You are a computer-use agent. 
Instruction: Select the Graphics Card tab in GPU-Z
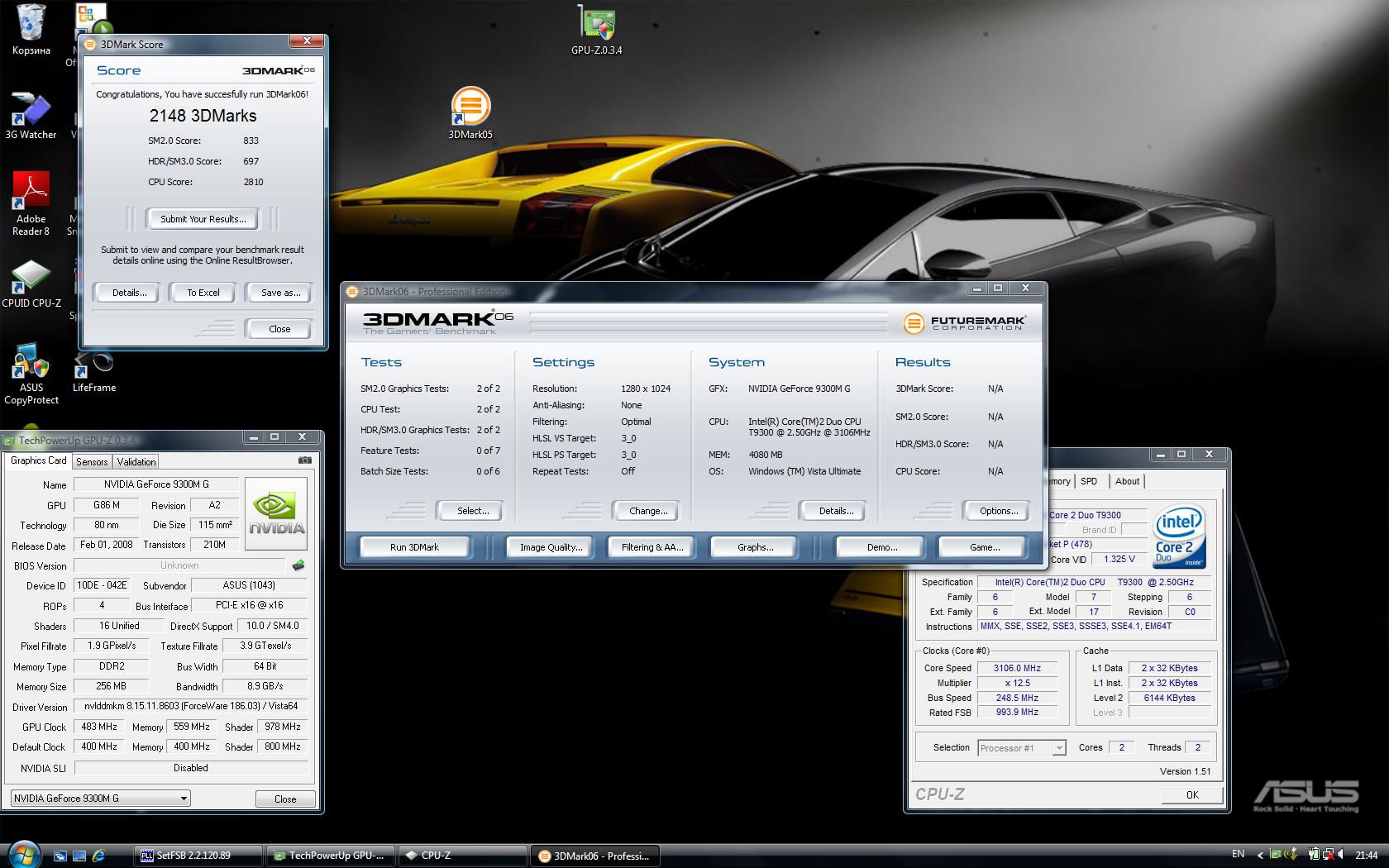[x=38, y=460]
